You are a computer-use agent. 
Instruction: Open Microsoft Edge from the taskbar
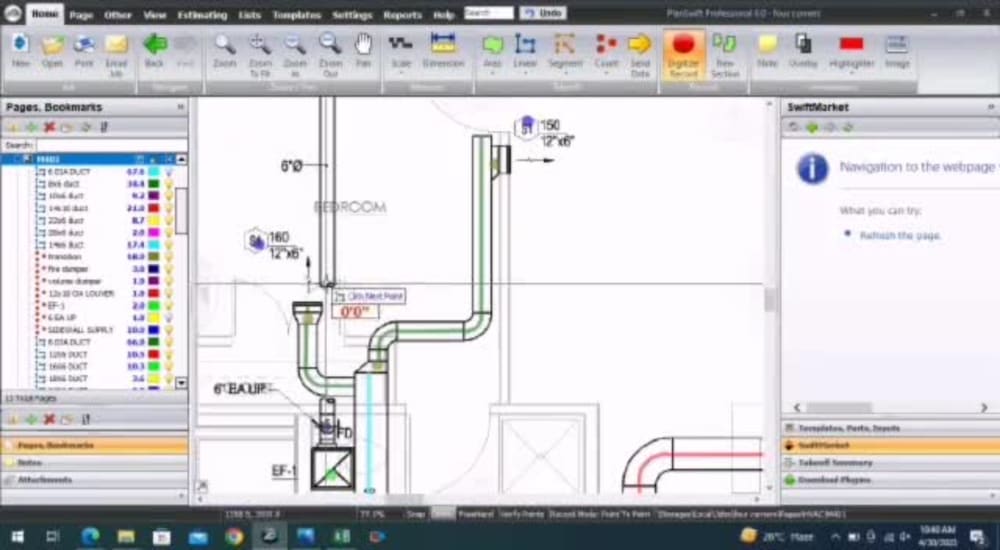[90, 537]
